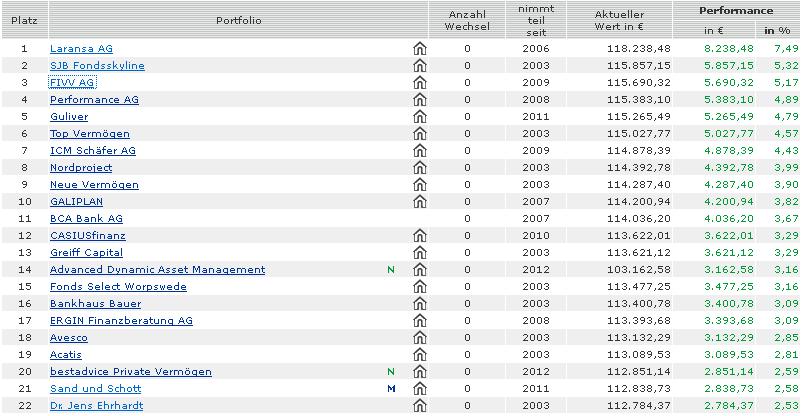The height and width of the screenshot is (416, 802).
Task: Click the house icon beside Nordproject
Action: 420,167
